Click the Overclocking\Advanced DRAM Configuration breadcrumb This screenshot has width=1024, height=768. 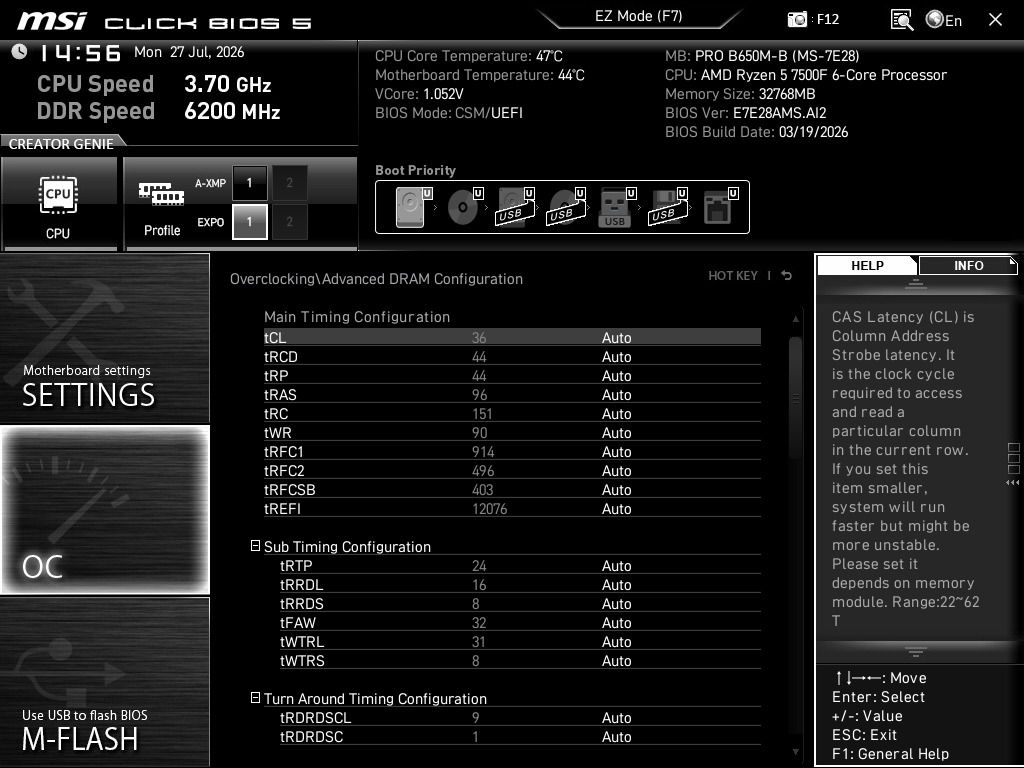(x=376, y=279)
